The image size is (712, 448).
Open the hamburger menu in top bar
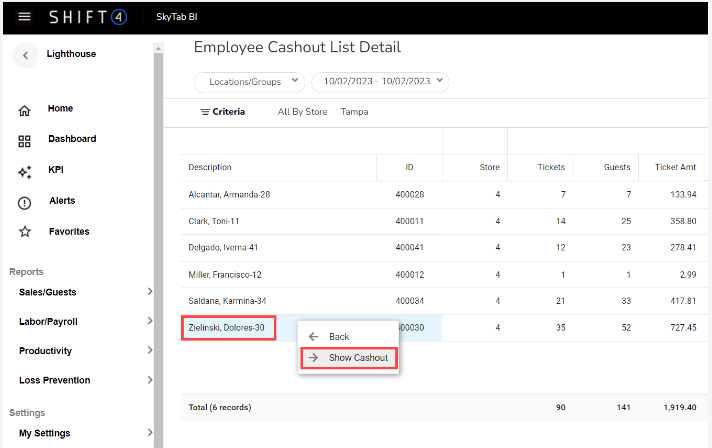click(x=25, y=17)
